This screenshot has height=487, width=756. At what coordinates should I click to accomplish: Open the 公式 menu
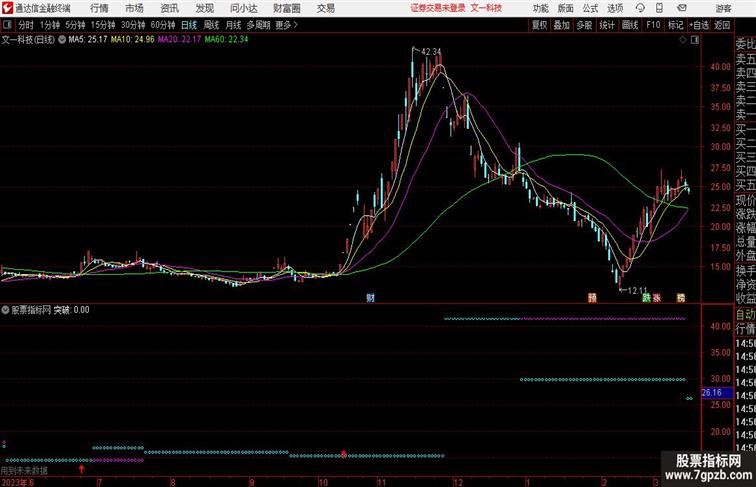590,8
